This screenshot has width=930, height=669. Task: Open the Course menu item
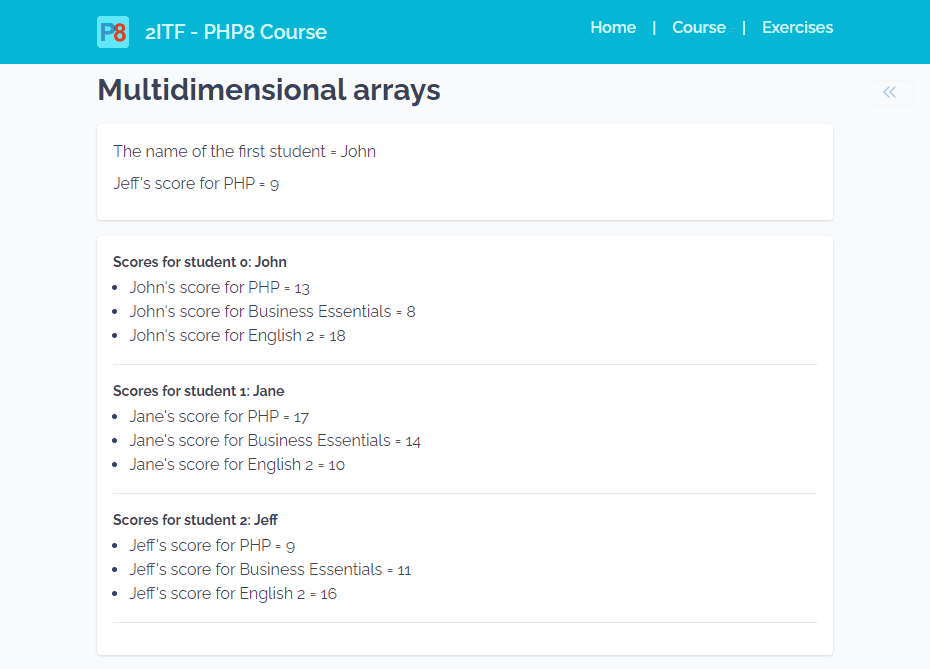(x=699, y=27)
